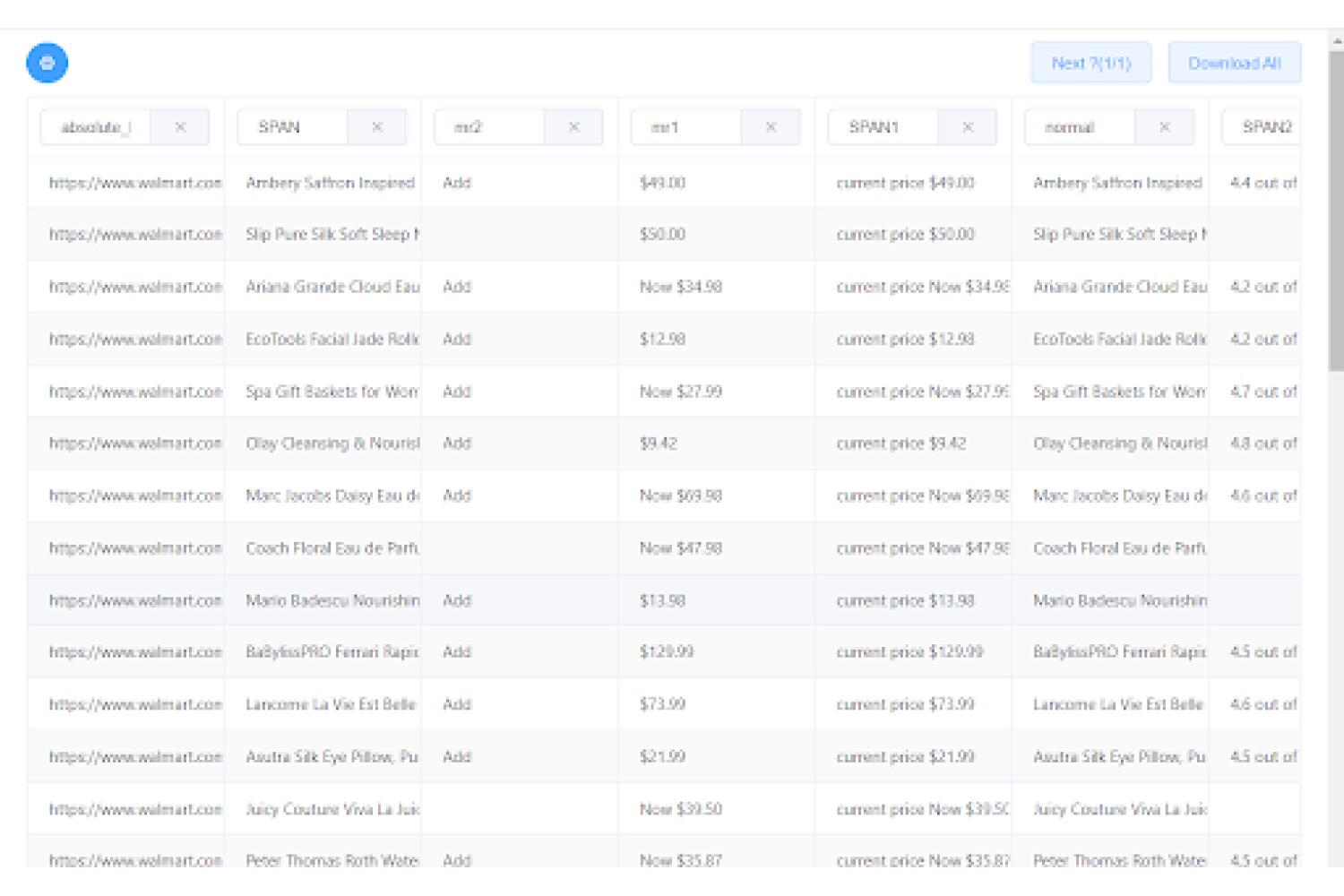Select Spa Gift Baskets in SPAN column
This screenshot has height=896, width=1344.
click(x=332, y=392)
